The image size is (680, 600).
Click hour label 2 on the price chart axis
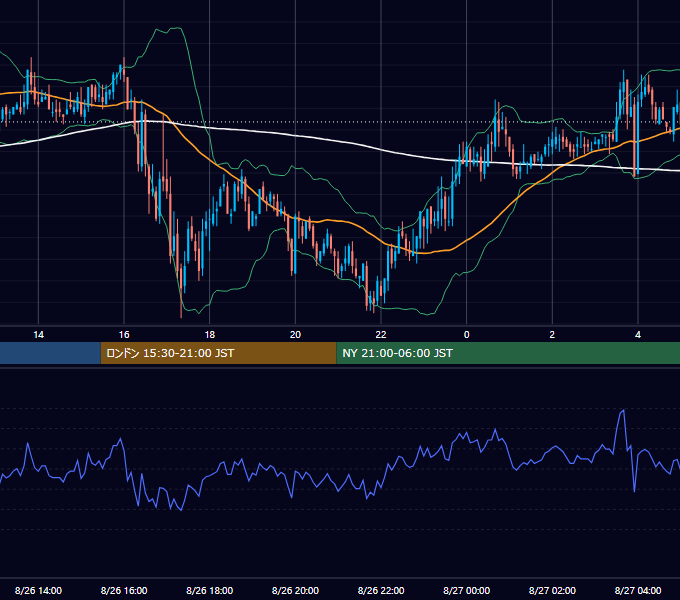pos(552,335)
